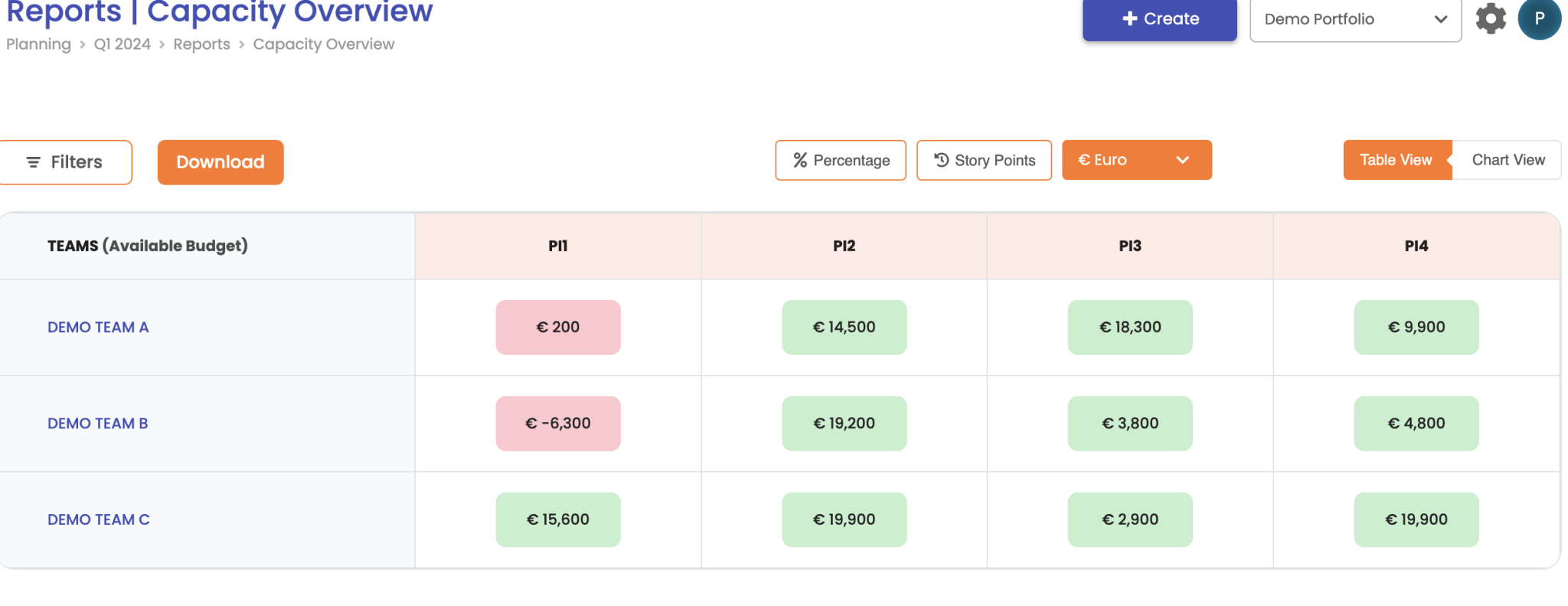Click Reports breadcrumb link
This screenshot has width=1568, height=606.
click(x=201, y=44)
